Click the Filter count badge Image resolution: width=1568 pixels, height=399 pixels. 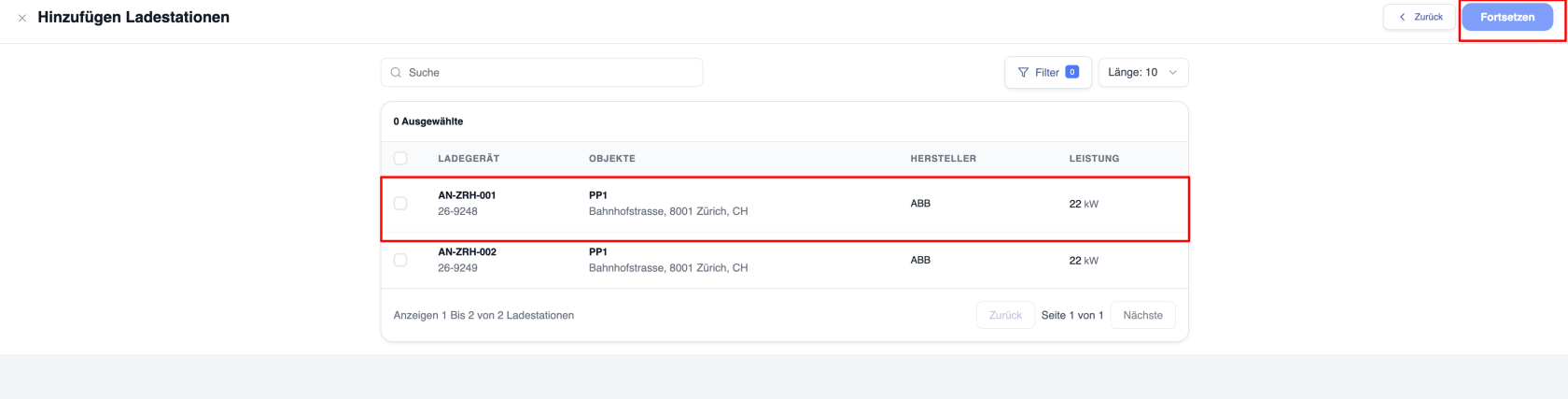[x=1072, y=72]
